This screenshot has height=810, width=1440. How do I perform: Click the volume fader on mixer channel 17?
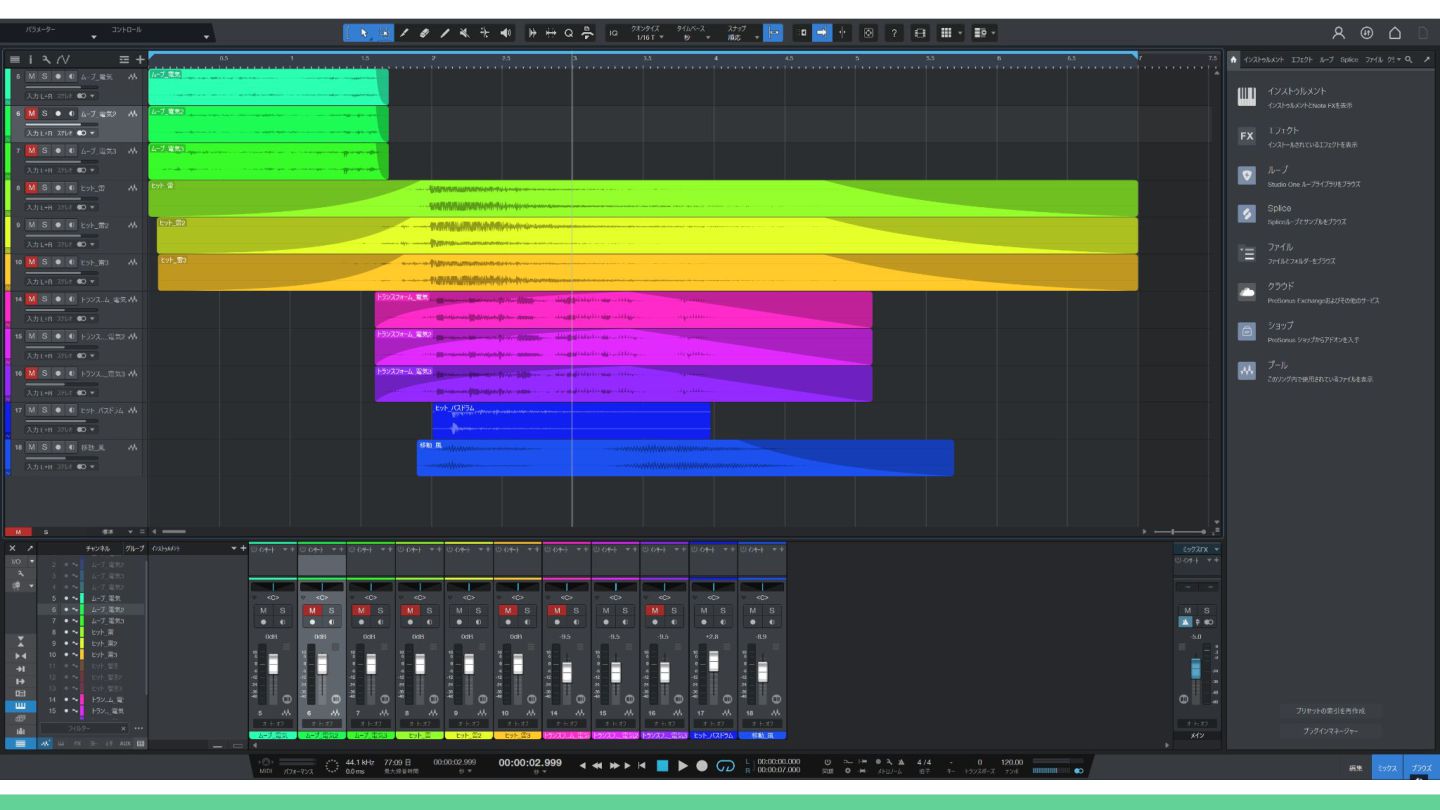[713, 660]
